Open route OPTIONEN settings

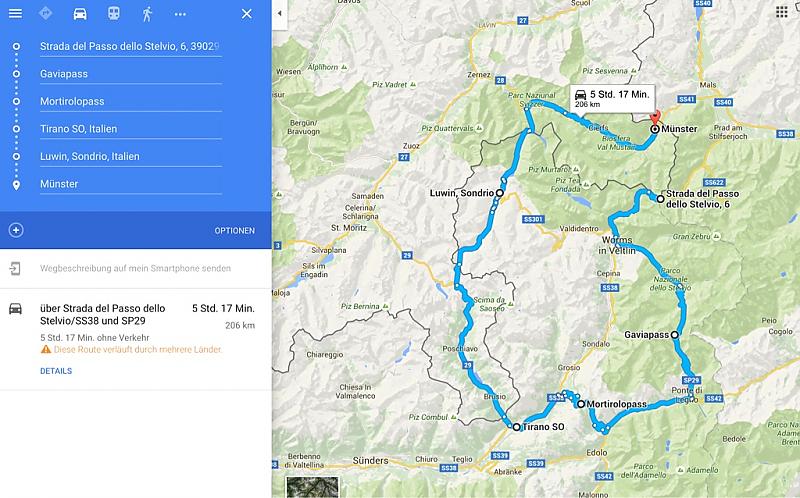(x=234, y=231)
